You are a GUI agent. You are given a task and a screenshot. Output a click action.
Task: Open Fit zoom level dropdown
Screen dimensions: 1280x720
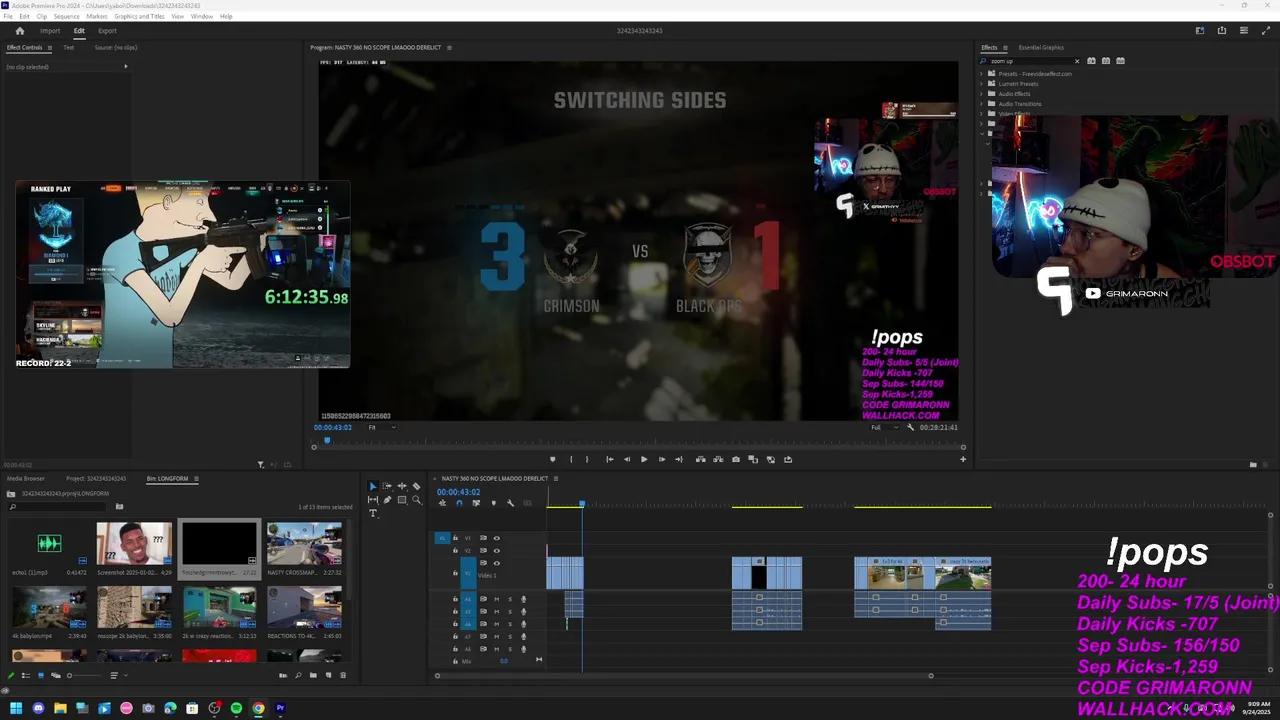click(381, 427)
